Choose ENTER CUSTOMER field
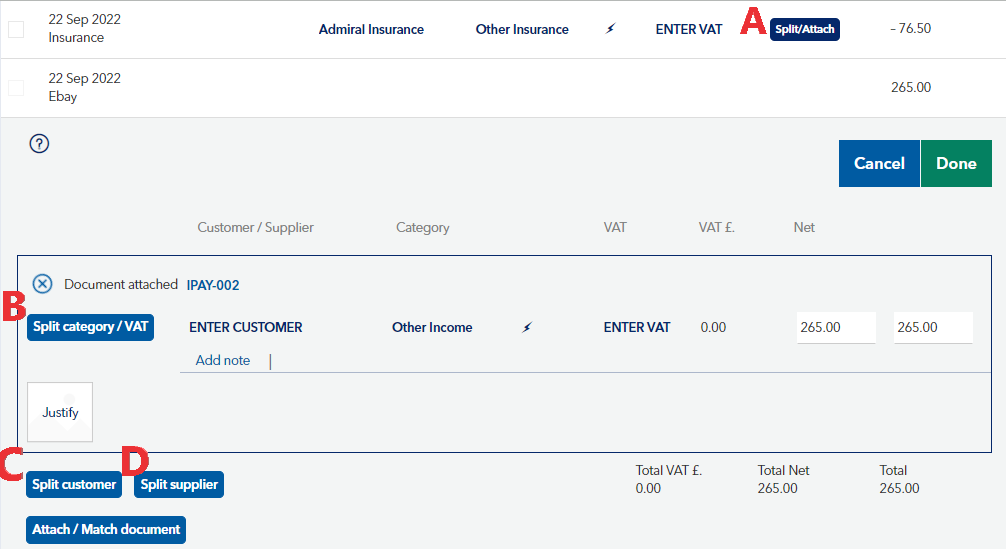 pos(246,327)
